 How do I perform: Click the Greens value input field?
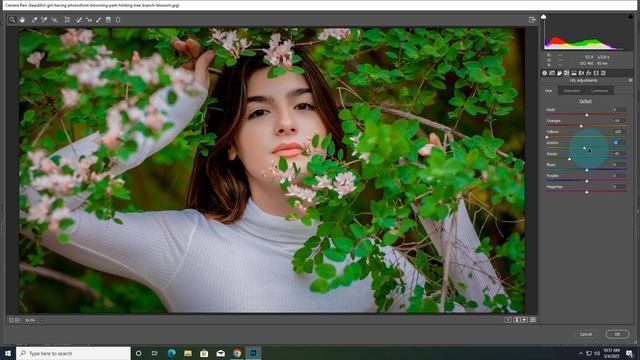click(x=618, y=142)
